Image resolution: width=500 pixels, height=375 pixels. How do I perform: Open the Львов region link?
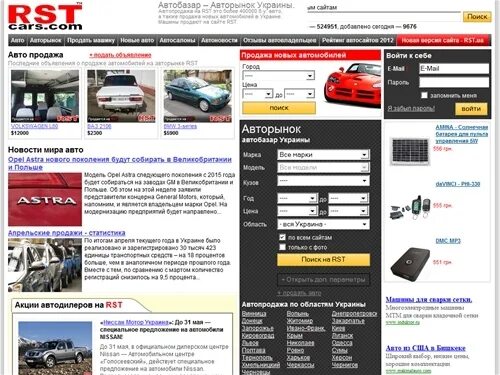(x=250, y=343)
